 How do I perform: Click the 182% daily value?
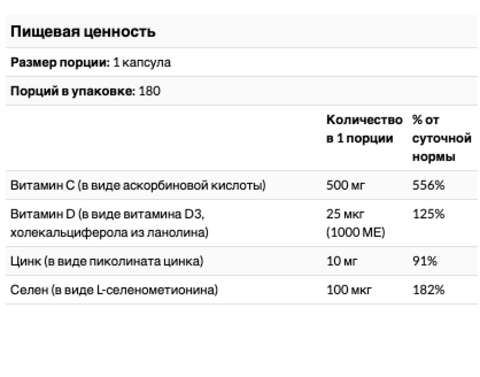pos(428,290)
